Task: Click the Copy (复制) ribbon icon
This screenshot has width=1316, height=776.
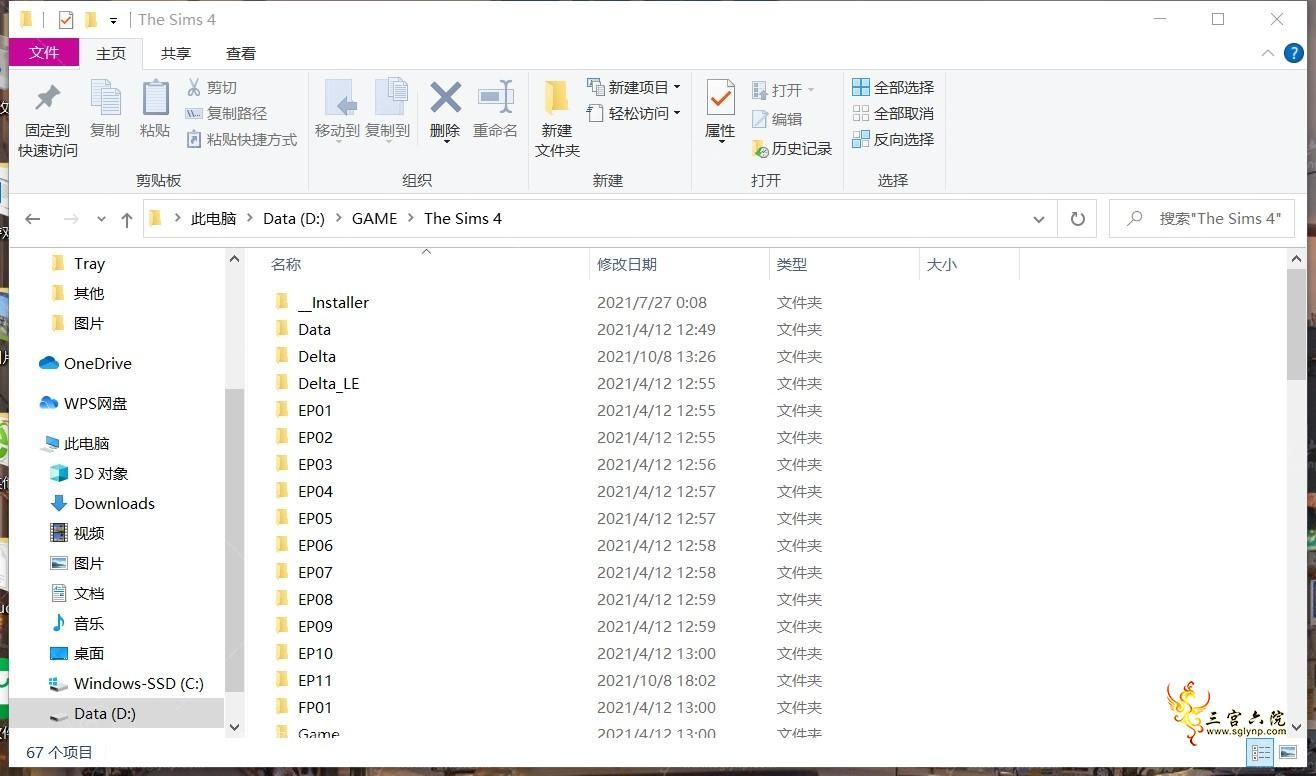Action: click(x=105, y=98)
